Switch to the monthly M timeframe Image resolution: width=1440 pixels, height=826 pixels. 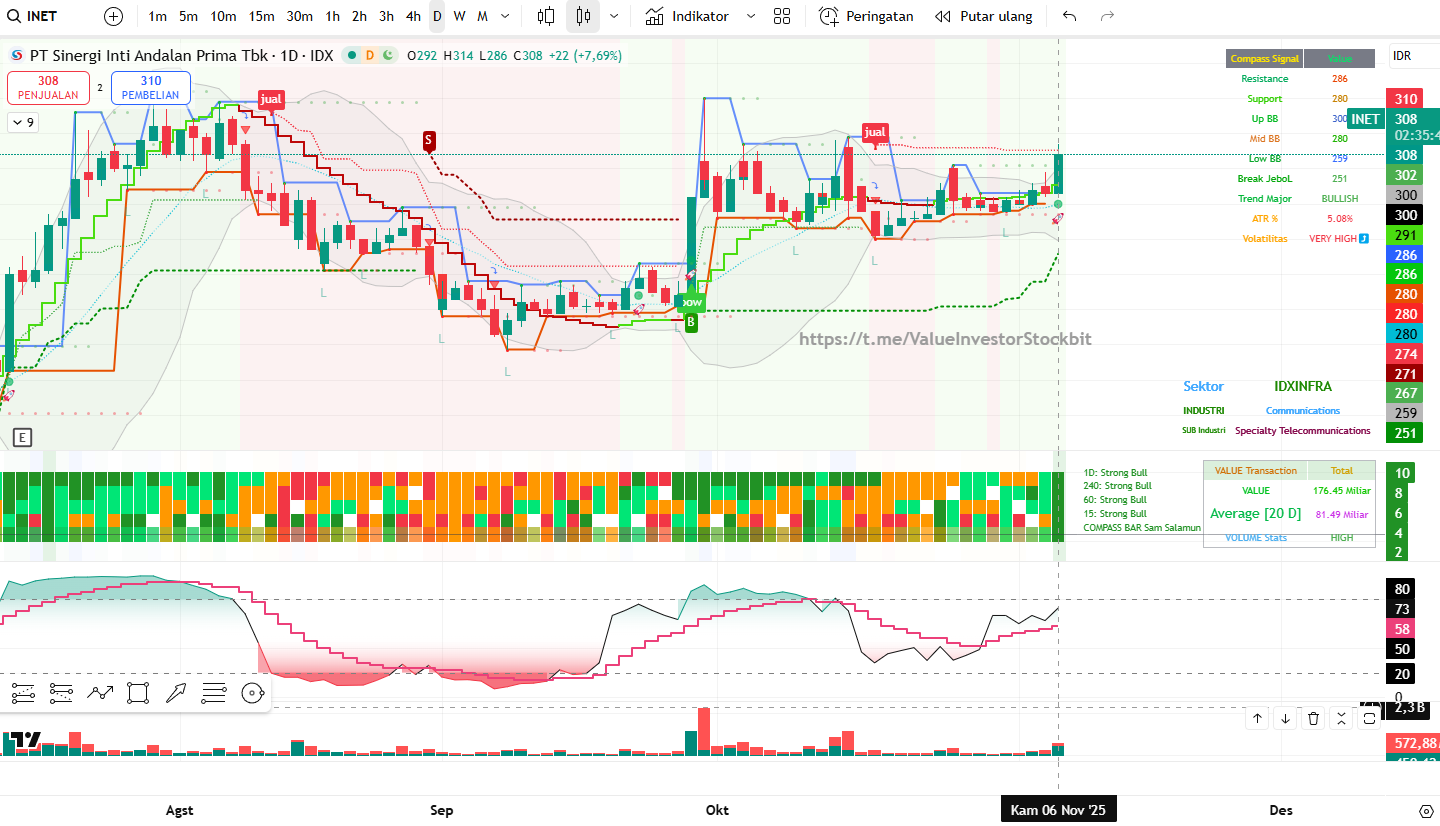click(x=482, y=16)
